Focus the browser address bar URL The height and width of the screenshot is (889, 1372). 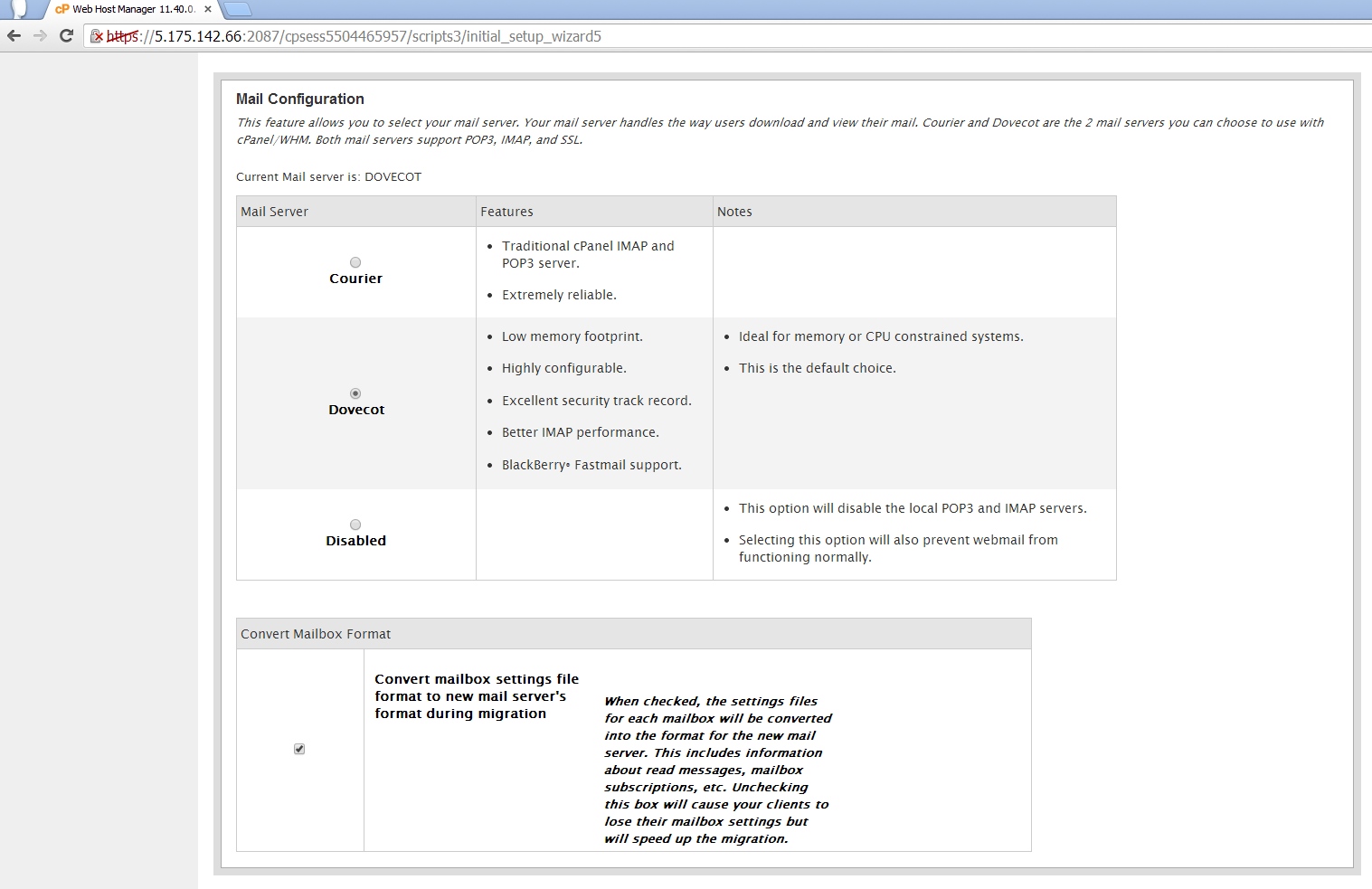click(x=354, y=36)
